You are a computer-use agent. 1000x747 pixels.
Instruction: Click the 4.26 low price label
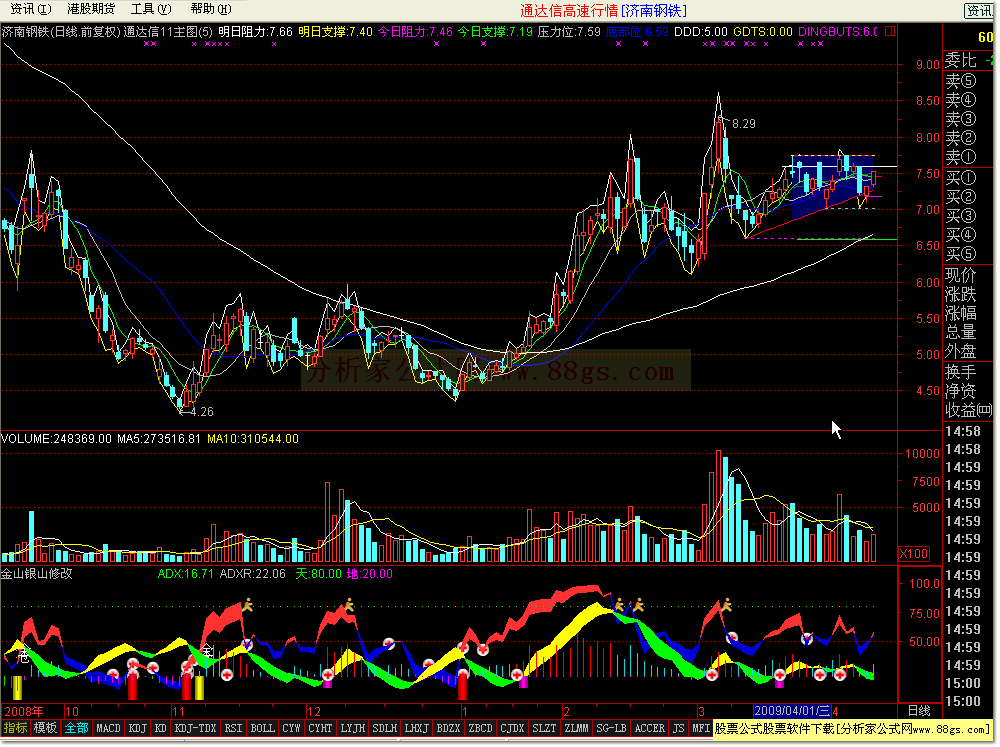(202, 411)
